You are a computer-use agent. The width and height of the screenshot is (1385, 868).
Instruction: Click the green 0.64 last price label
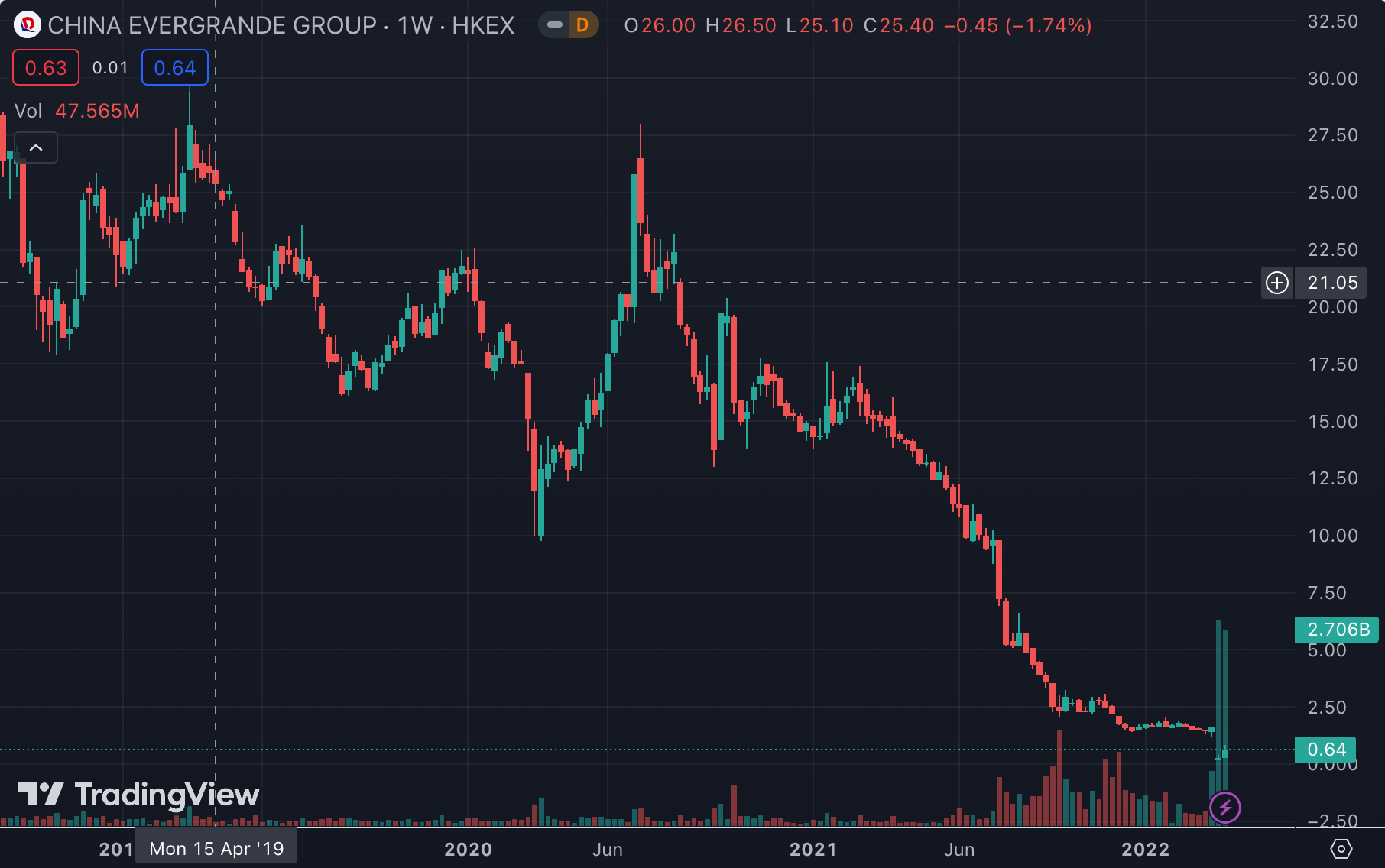click(1326, 750)
